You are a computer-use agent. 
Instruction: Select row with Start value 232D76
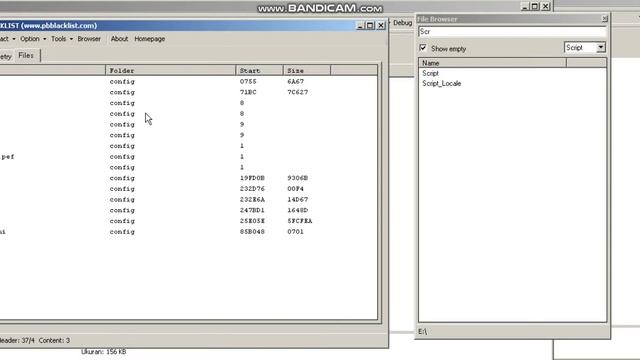tap(252, 189)
